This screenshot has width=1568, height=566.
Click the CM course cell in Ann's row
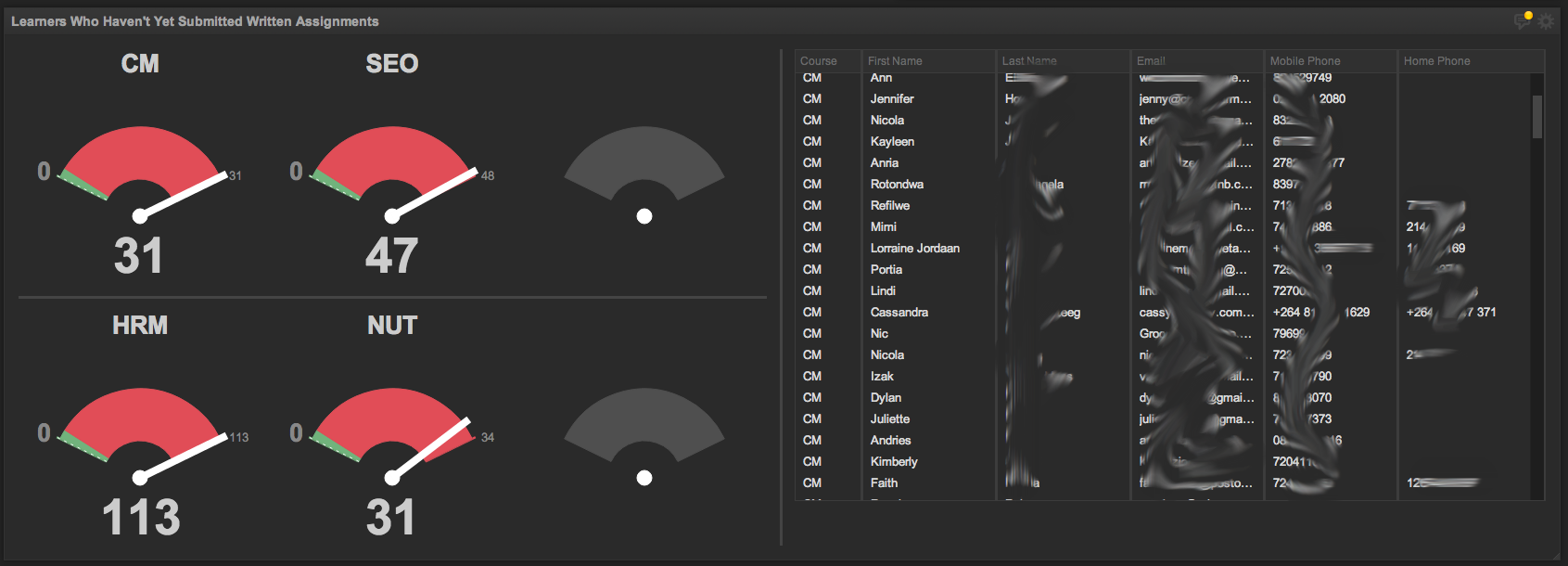[x=812, y=78]
